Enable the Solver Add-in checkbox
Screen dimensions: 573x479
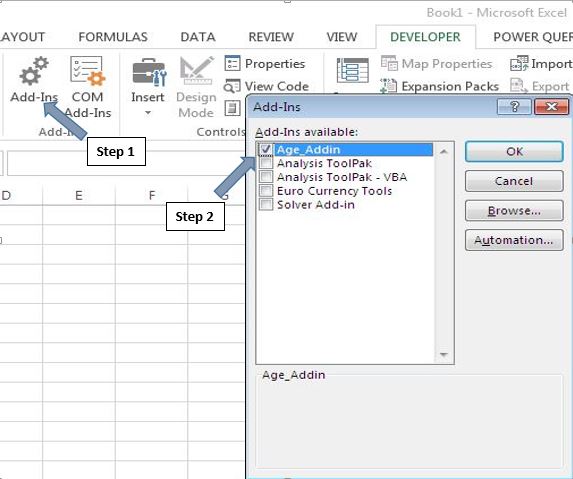coord(266,205)
